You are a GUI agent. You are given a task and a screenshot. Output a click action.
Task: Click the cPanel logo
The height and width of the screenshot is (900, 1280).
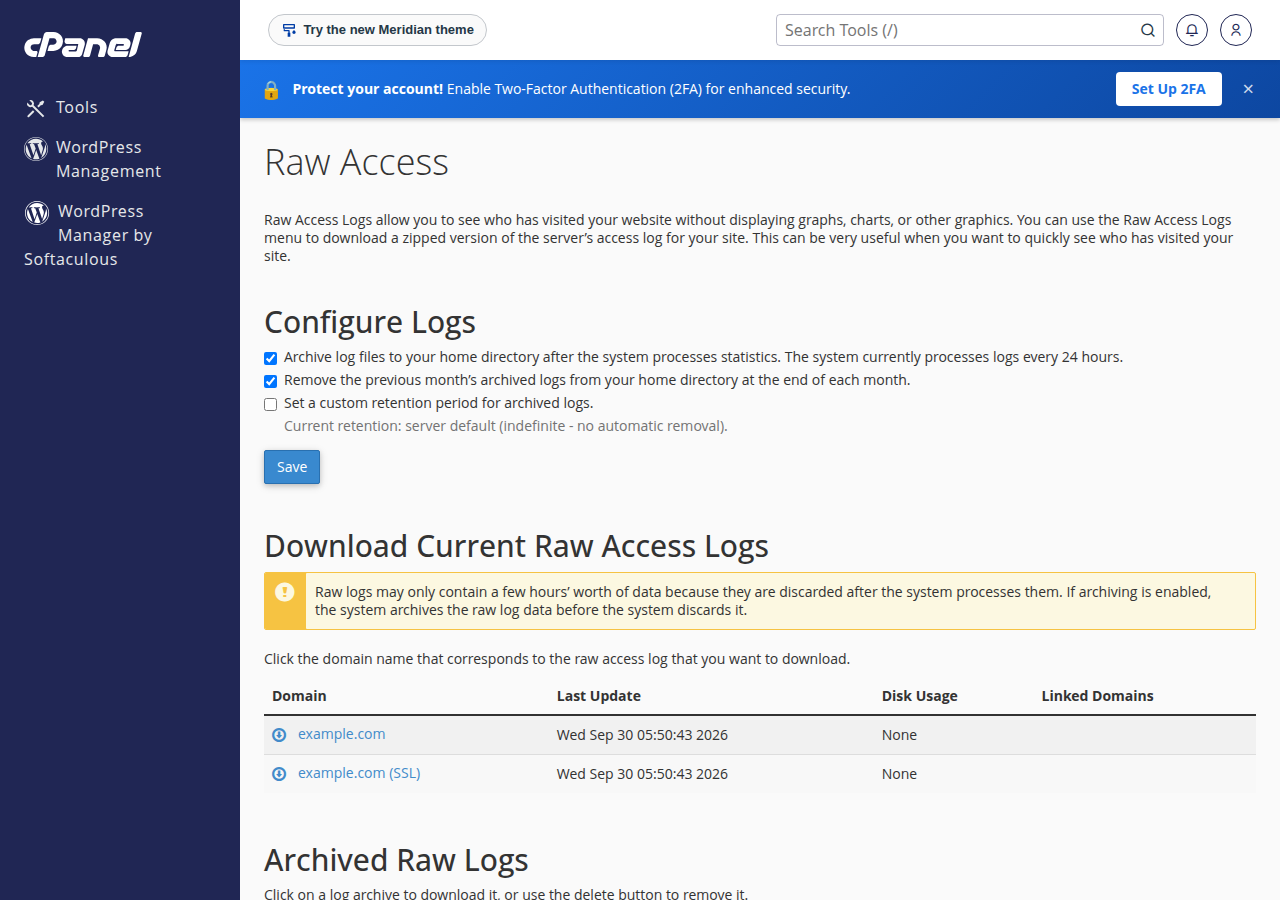(83, 44)
